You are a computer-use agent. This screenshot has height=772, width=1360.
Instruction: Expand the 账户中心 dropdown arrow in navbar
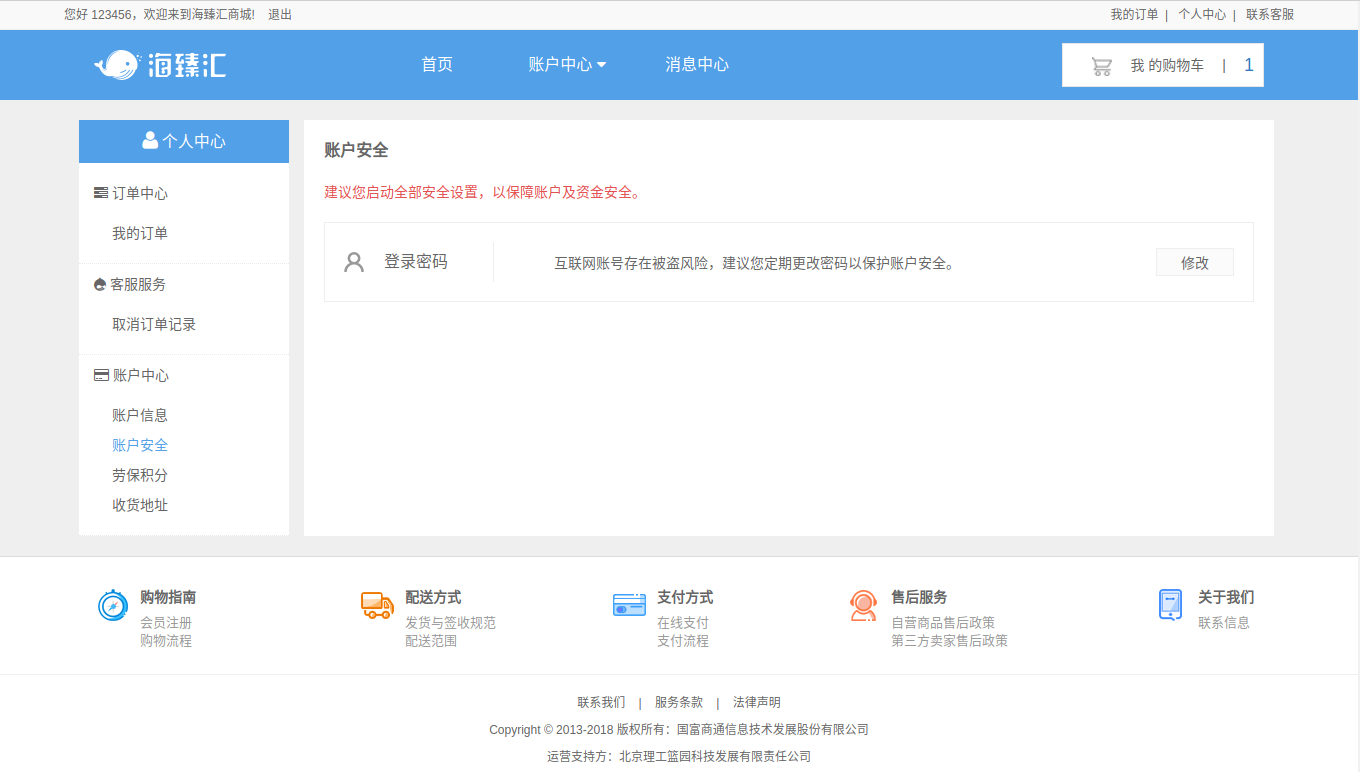[601, 65]
